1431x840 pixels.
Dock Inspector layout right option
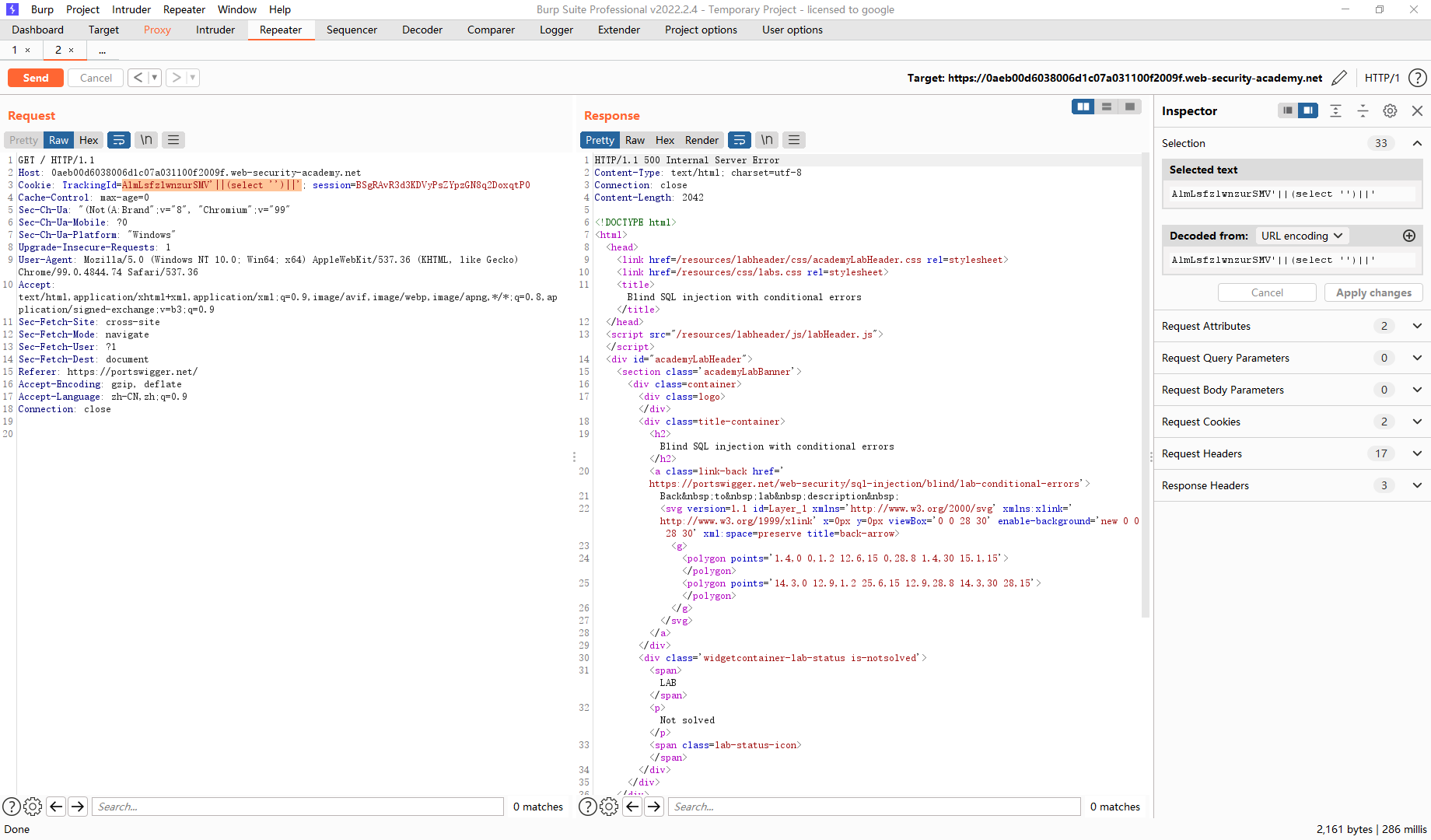click(1308, 110)
